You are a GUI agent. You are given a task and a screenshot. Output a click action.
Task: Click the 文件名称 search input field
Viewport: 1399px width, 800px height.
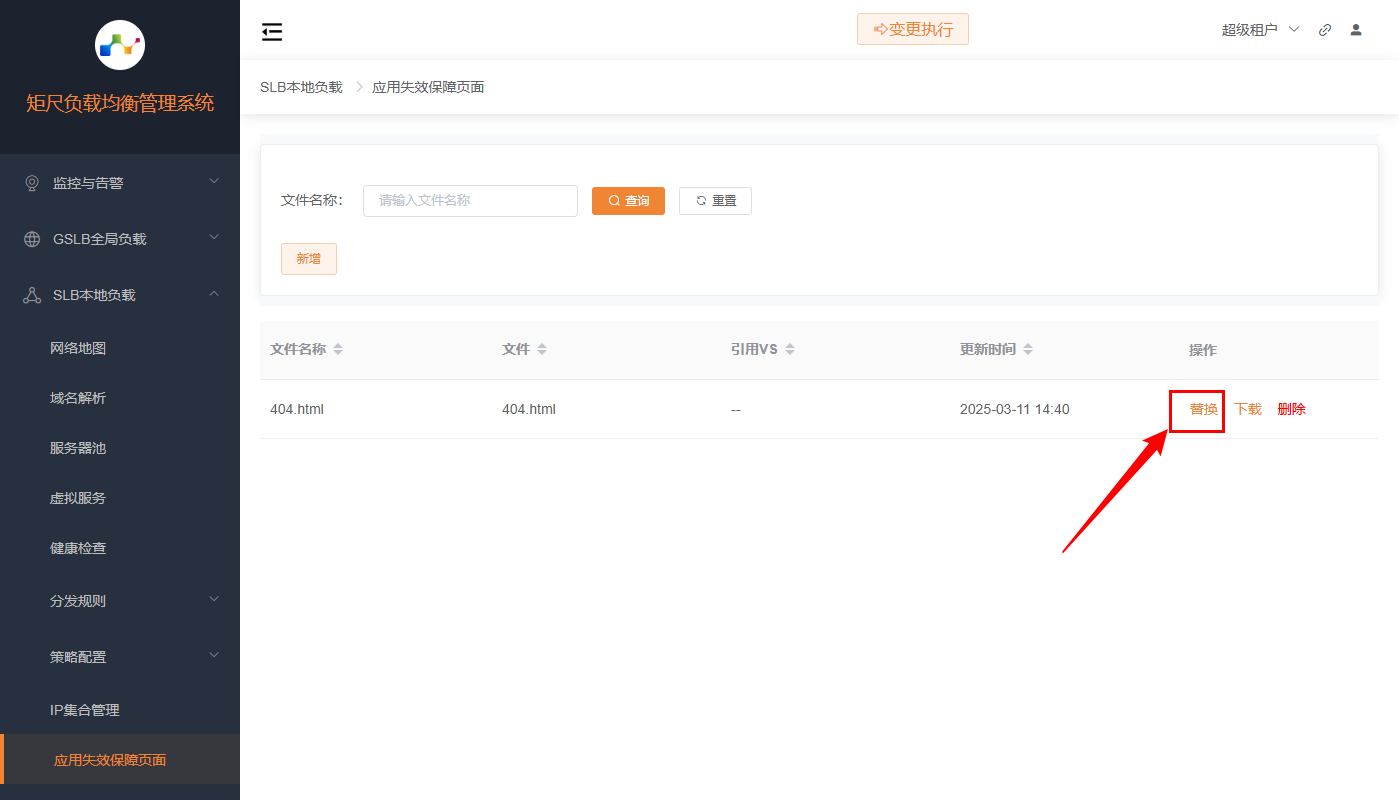coord(470,200)
